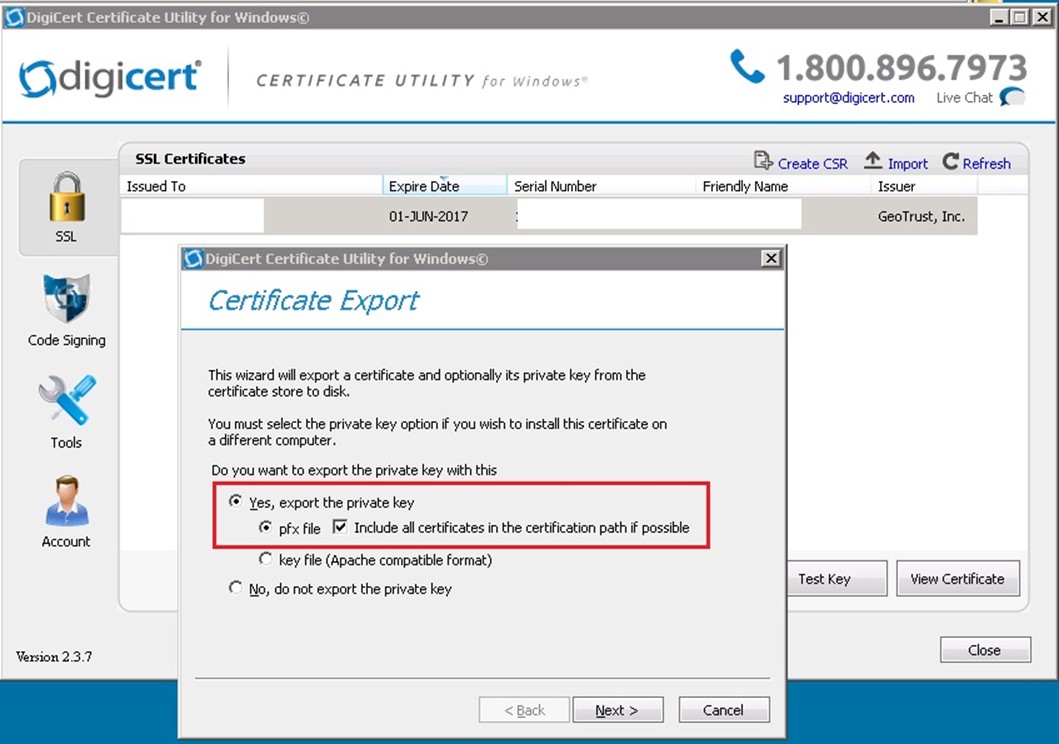The height and width of the screenshot is (744, 1059).
Task: Click the disabled Back button
Action: 524,710
